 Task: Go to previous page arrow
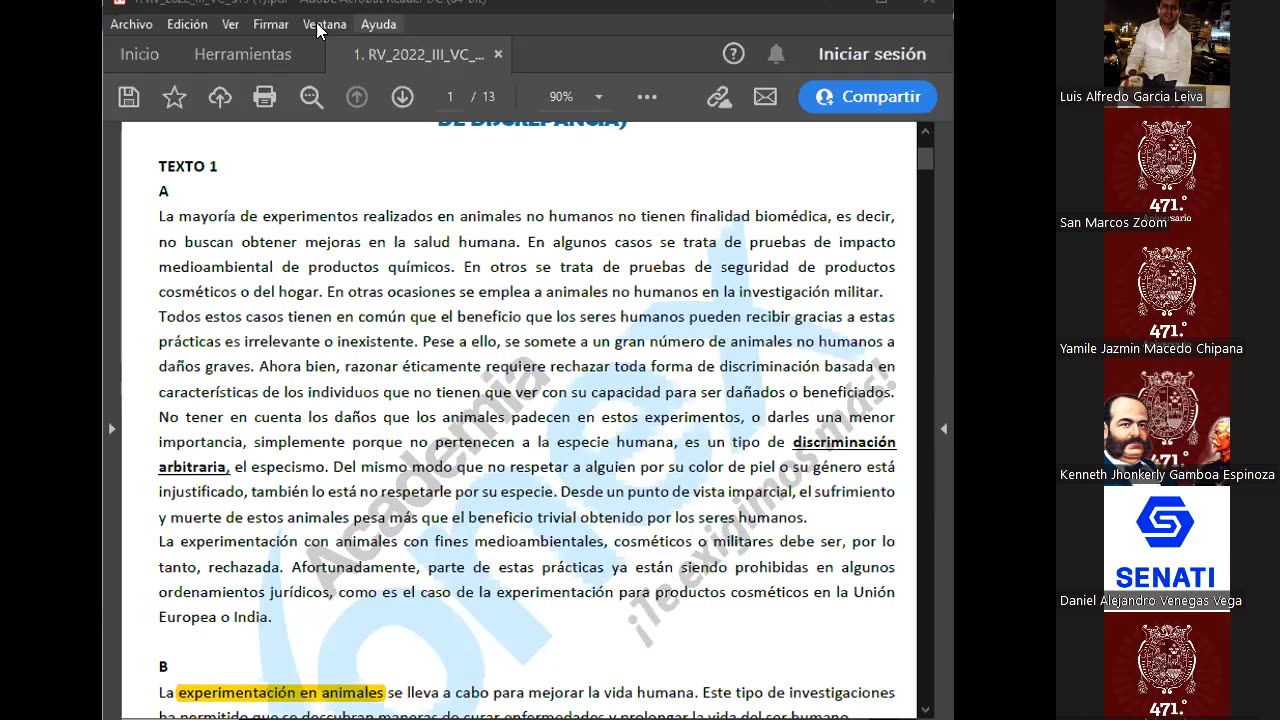click(x=357, y=97)
